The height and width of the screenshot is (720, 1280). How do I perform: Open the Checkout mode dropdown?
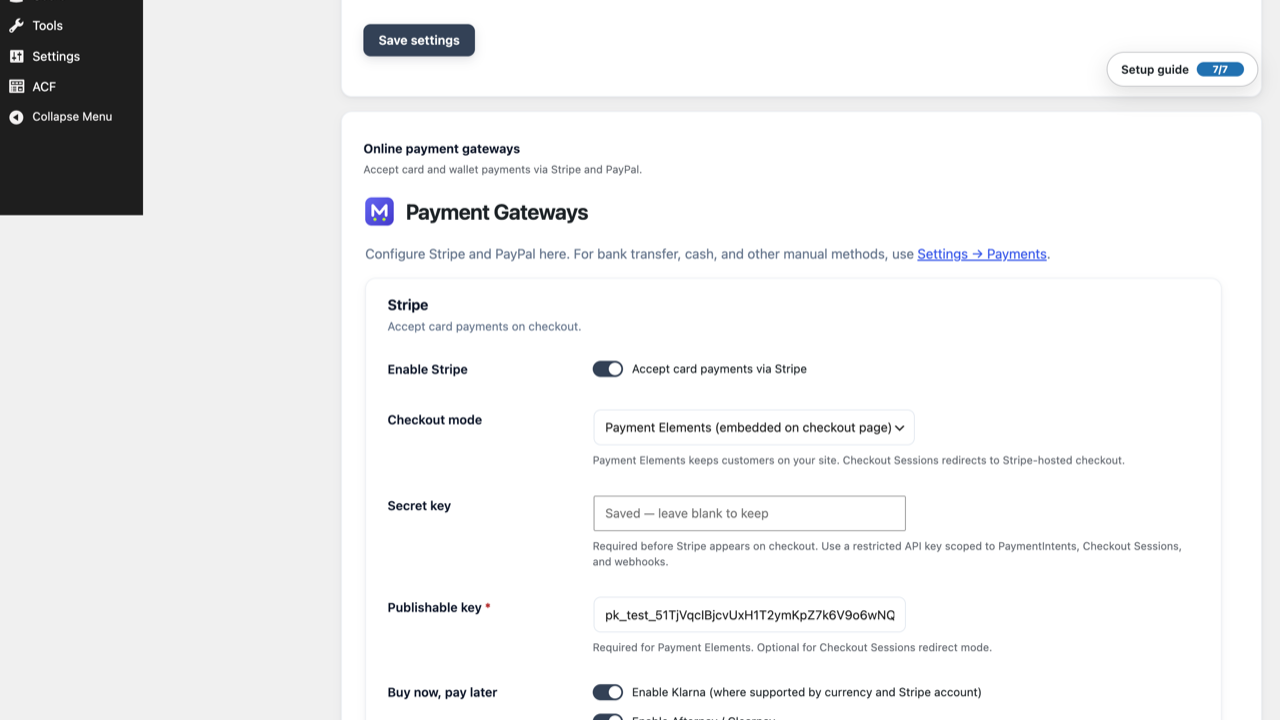pyautogui.click(x=753, y=428)
